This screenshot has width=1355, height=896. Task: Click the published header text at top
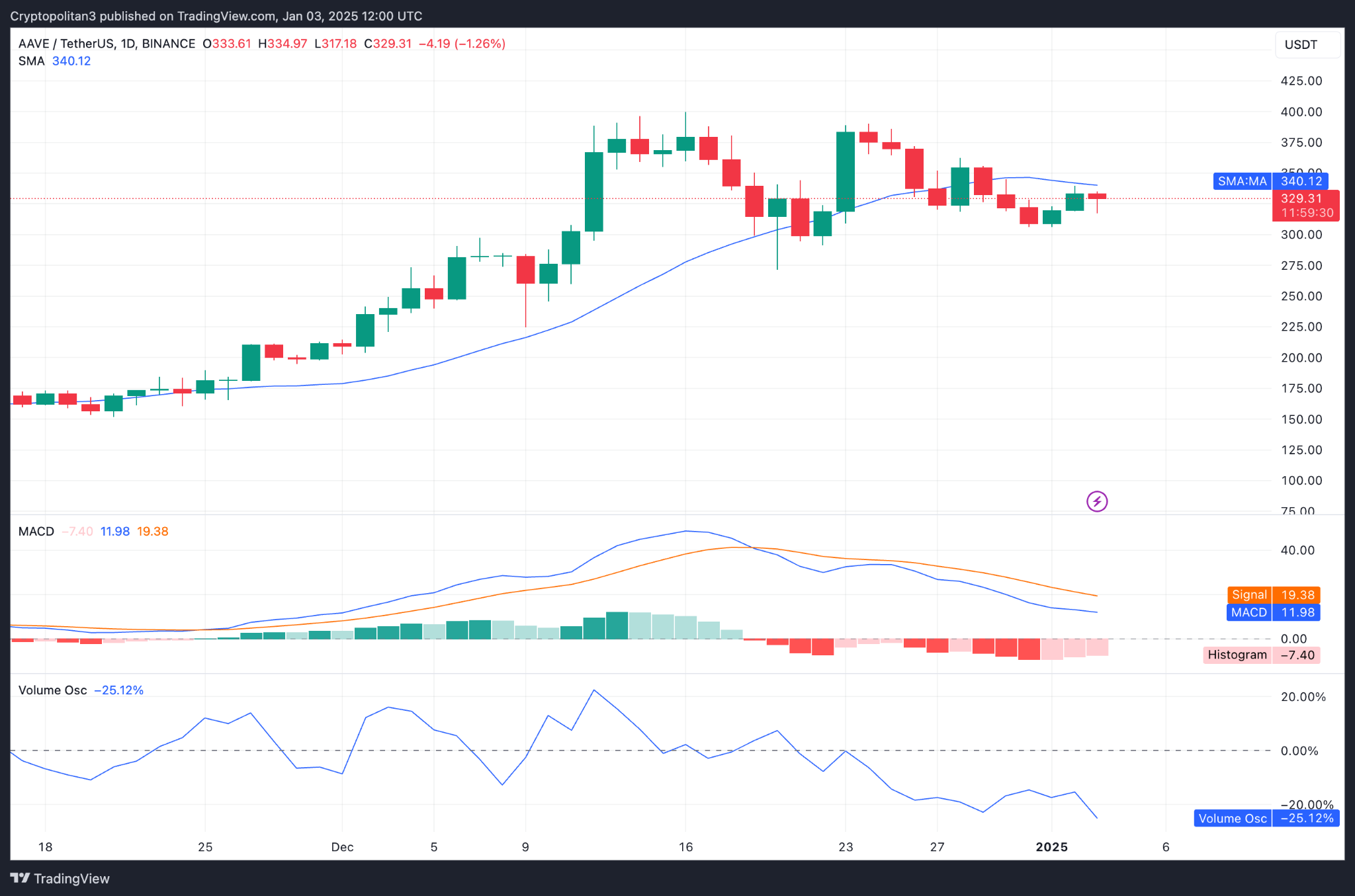(216, 16)
